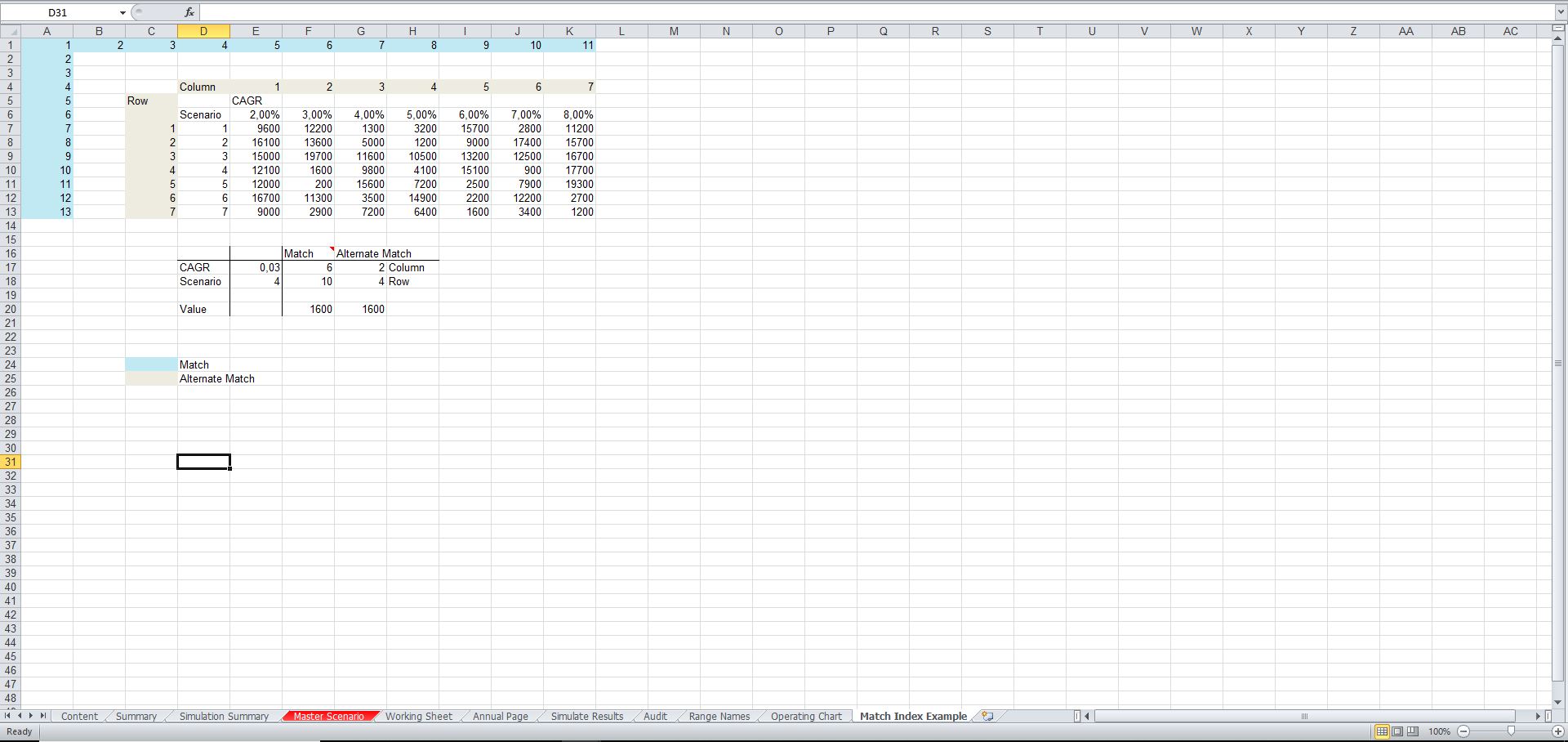1568x742 pixels.
Task: Click the zoom slider handle
Action: click(x=1511, y=731)
